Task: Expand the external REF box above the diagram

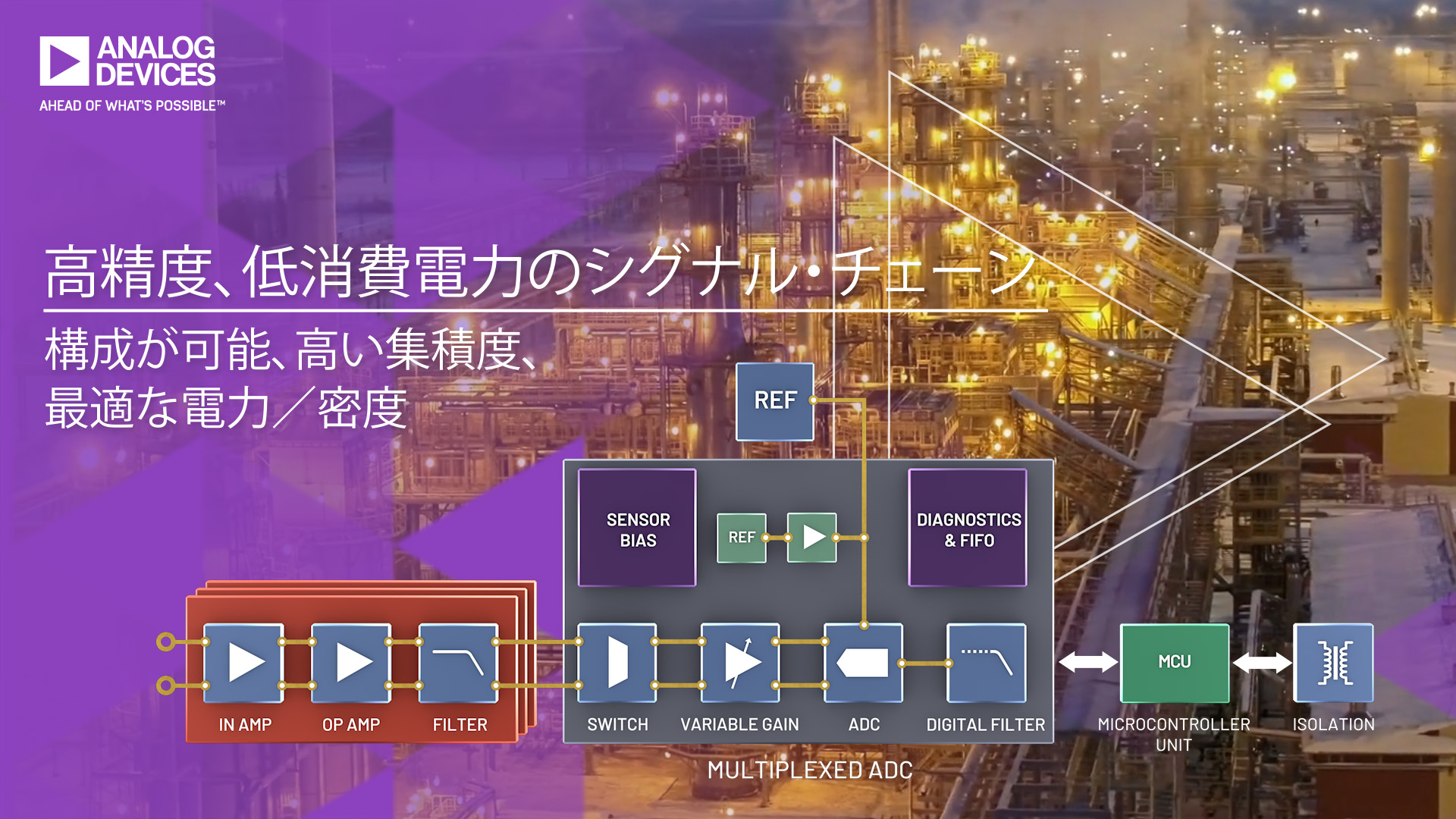Action: coord(774,402)
